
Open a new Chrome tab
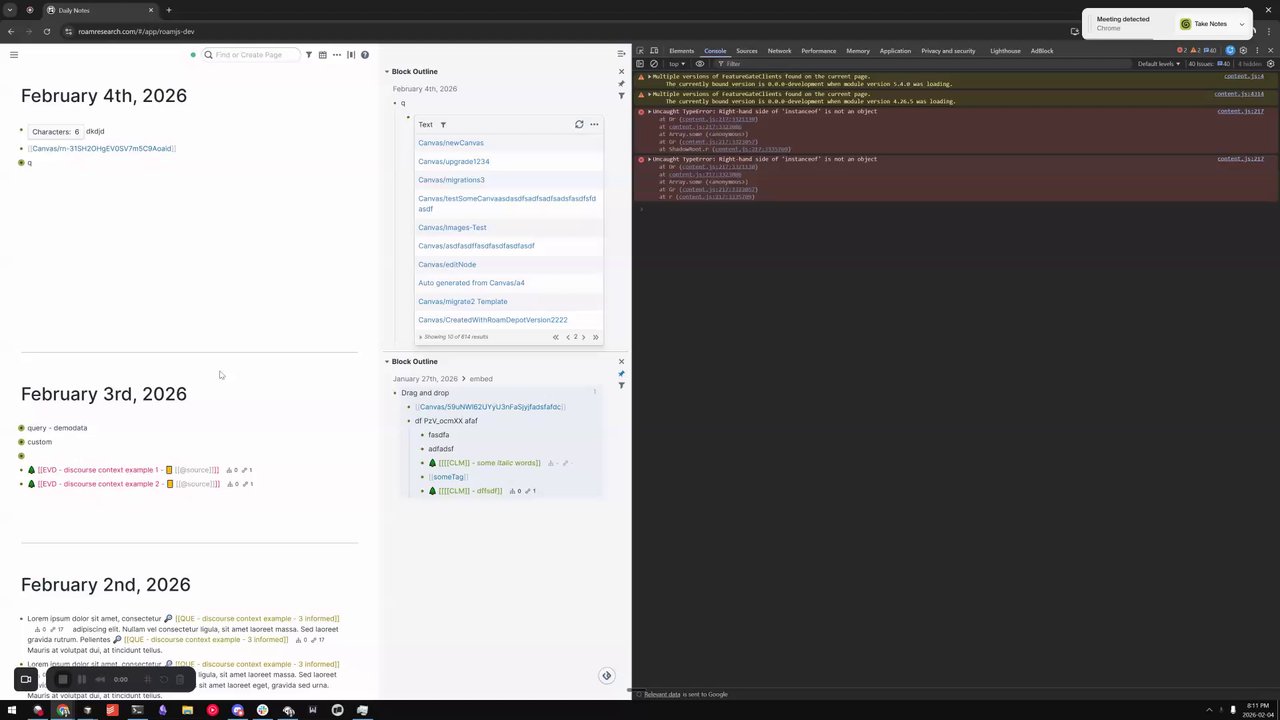pyautogui.click(x=168, y=10)
